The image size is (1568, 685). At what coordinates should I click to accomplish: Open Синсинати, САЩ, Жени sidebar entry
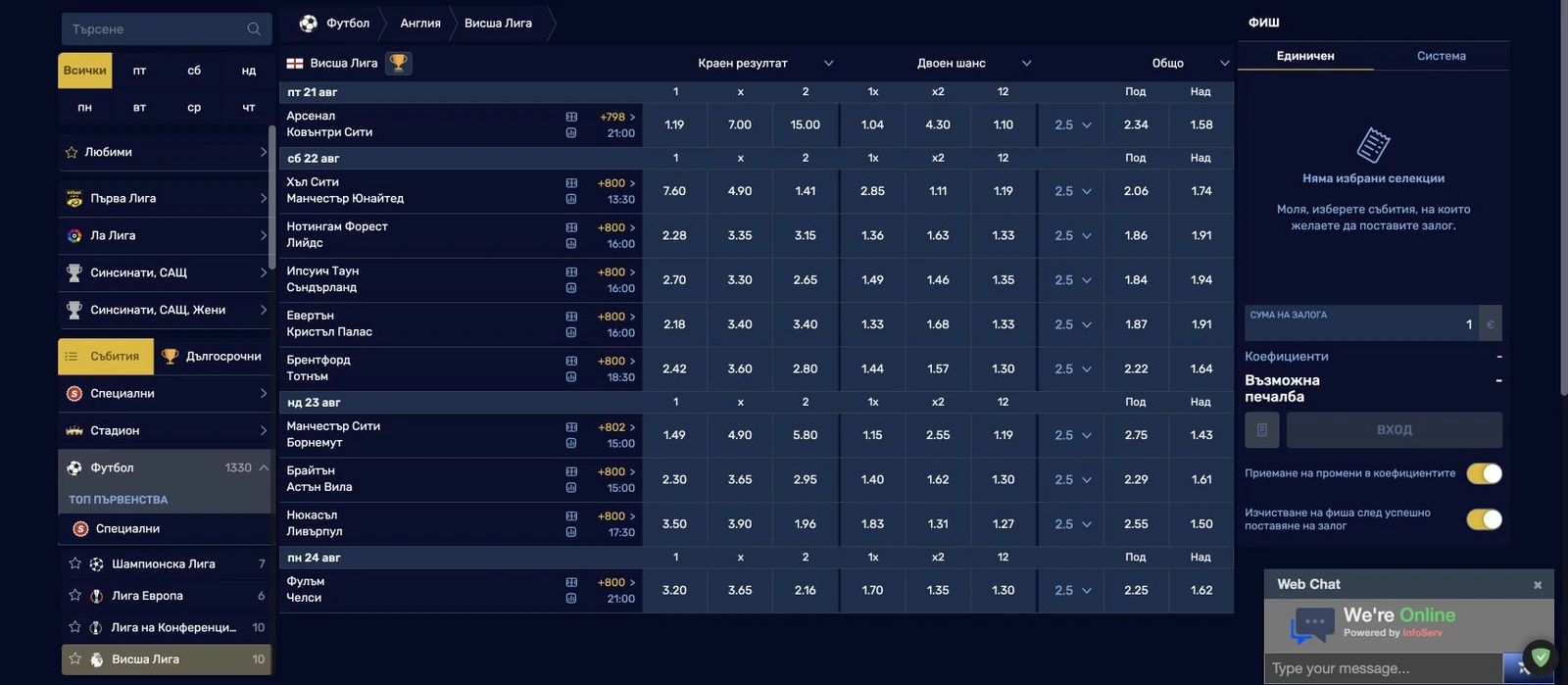(165, 310)
